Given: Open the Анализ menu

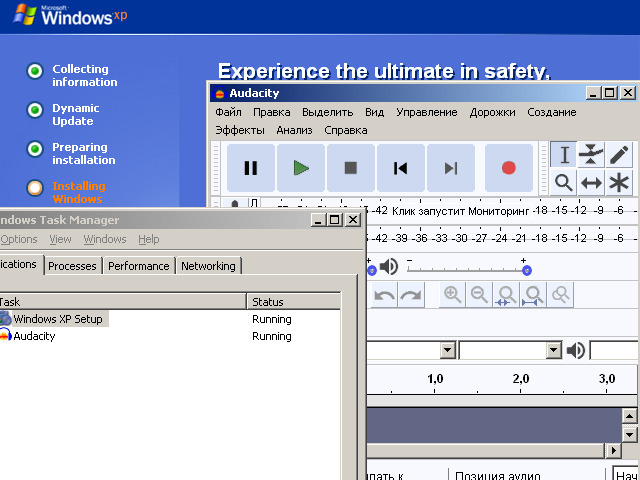Looking at the screenshot, I should coord(294,130).
